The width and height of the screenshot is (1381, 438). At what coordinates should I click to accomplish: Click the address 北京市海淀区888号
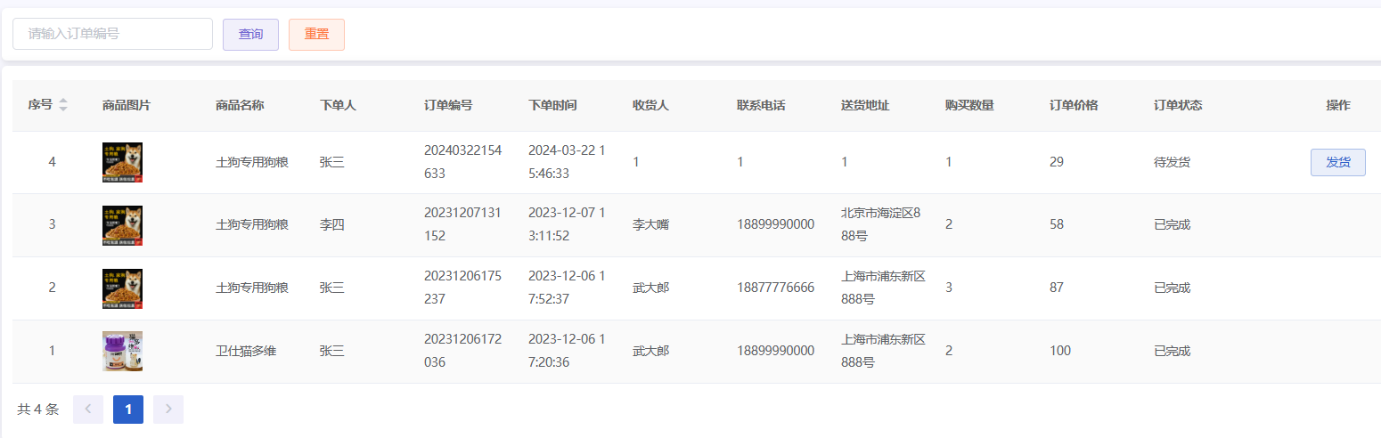[x=881, y=225]
